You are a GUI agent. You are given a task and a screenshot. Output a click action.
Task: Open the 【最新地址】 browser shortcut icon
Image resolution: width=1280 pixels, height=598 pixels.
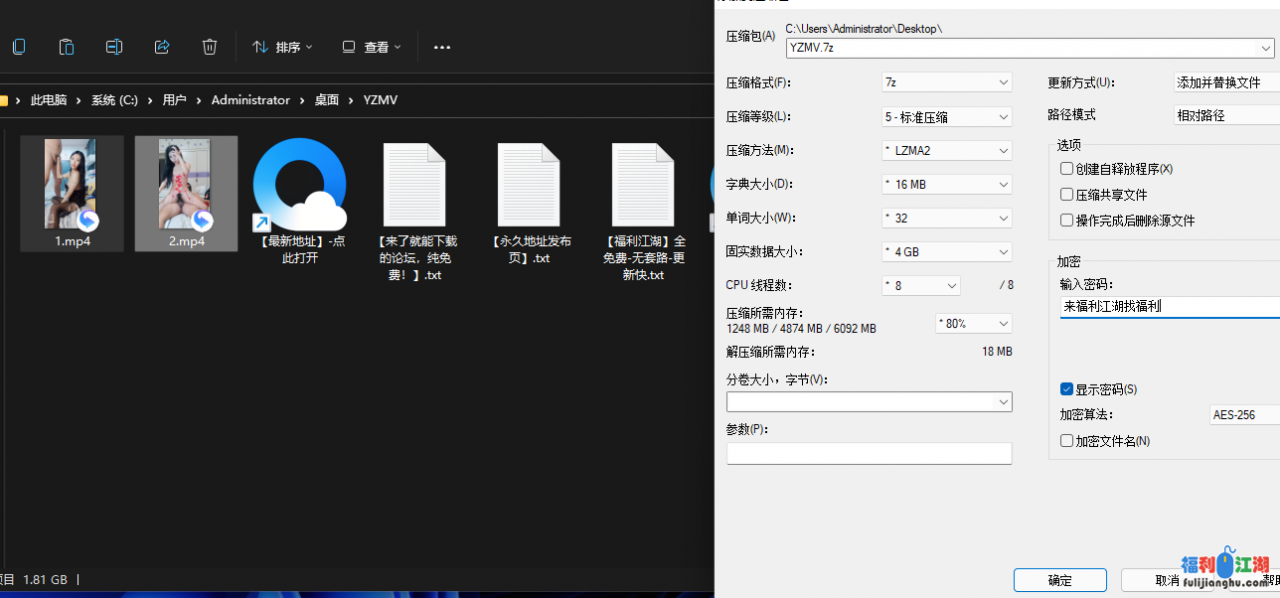pos(299,186)
